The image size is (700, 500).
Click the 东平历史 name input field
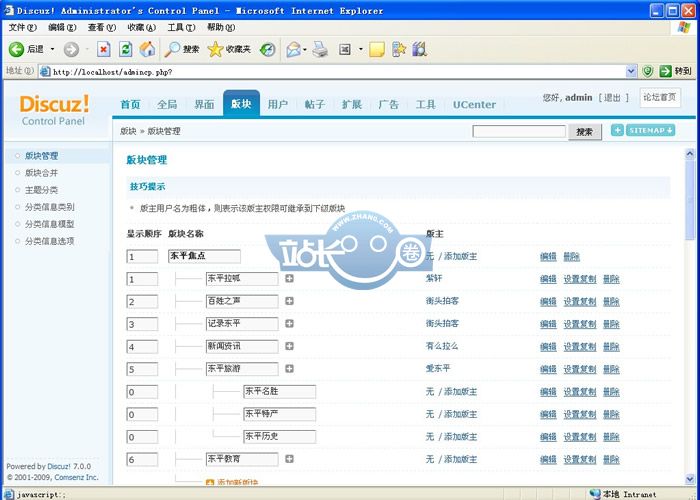[279, 436]
